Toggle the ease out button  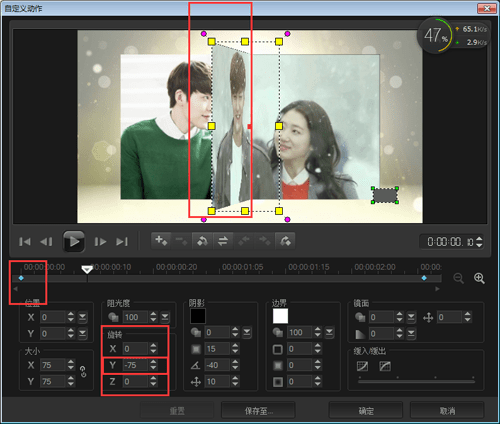tap(385, 366)
